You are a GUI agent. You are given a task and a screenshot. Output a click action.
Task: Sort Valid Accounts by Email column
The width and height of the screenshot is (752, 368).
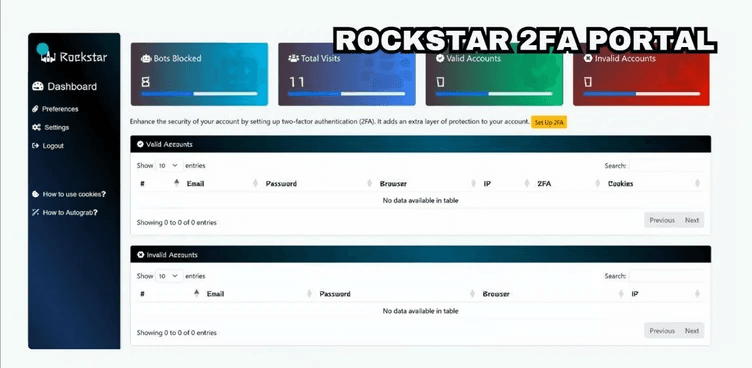[222, 183]
